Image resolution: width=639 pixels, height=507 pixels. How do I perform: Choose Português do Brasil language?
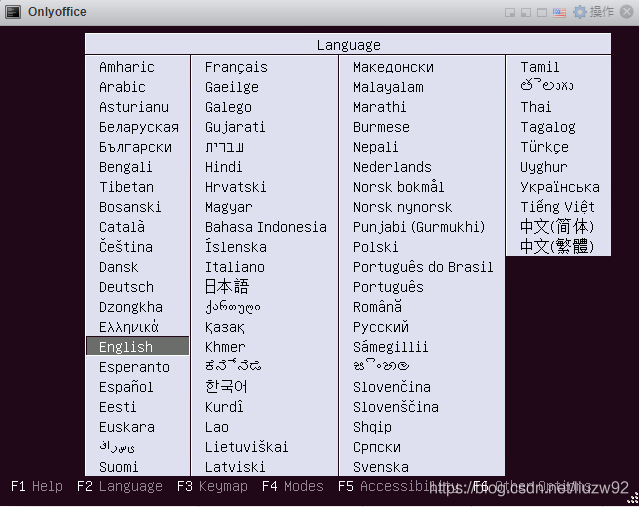point(423,267)
